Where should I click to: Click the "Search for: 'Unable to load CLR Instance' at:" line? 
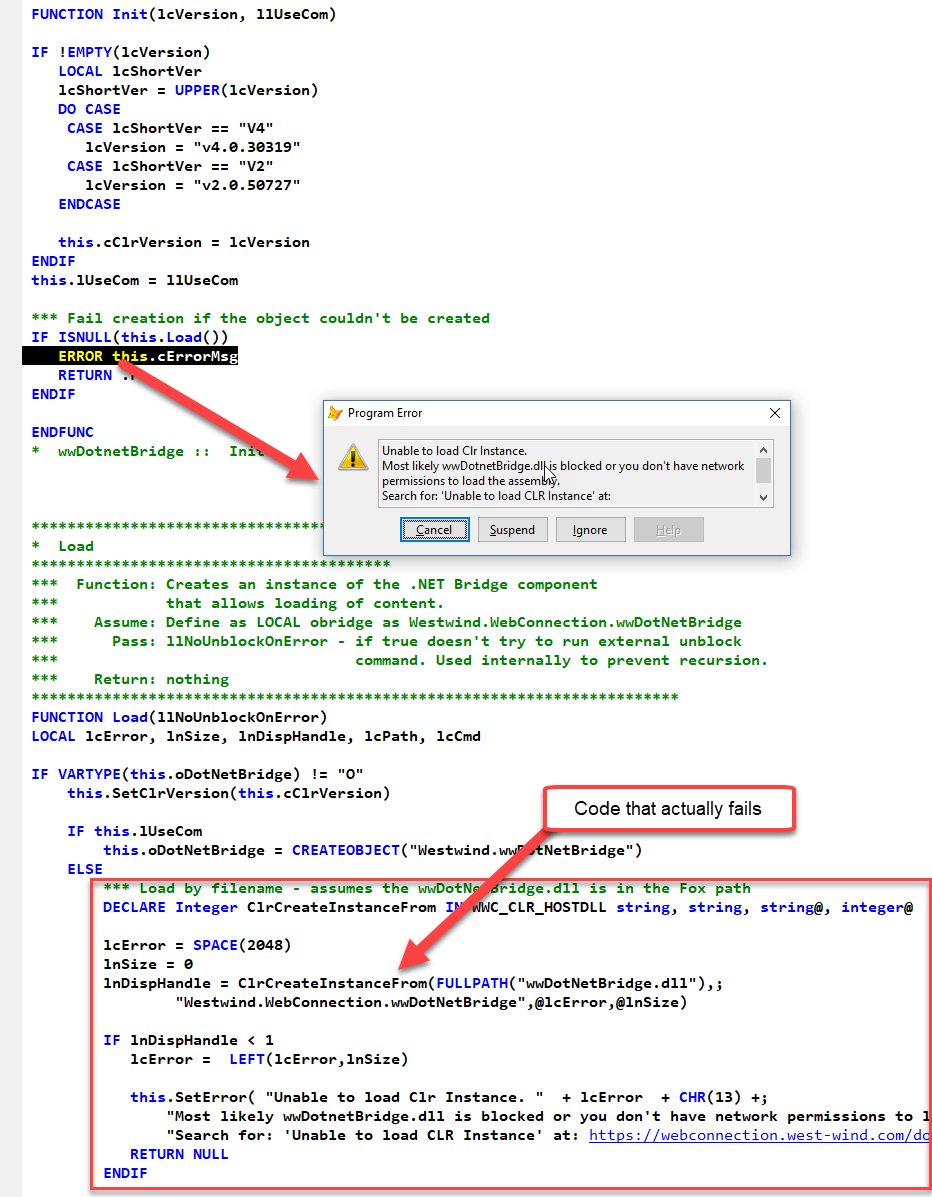pyautogui.click(x=496, y=496)
